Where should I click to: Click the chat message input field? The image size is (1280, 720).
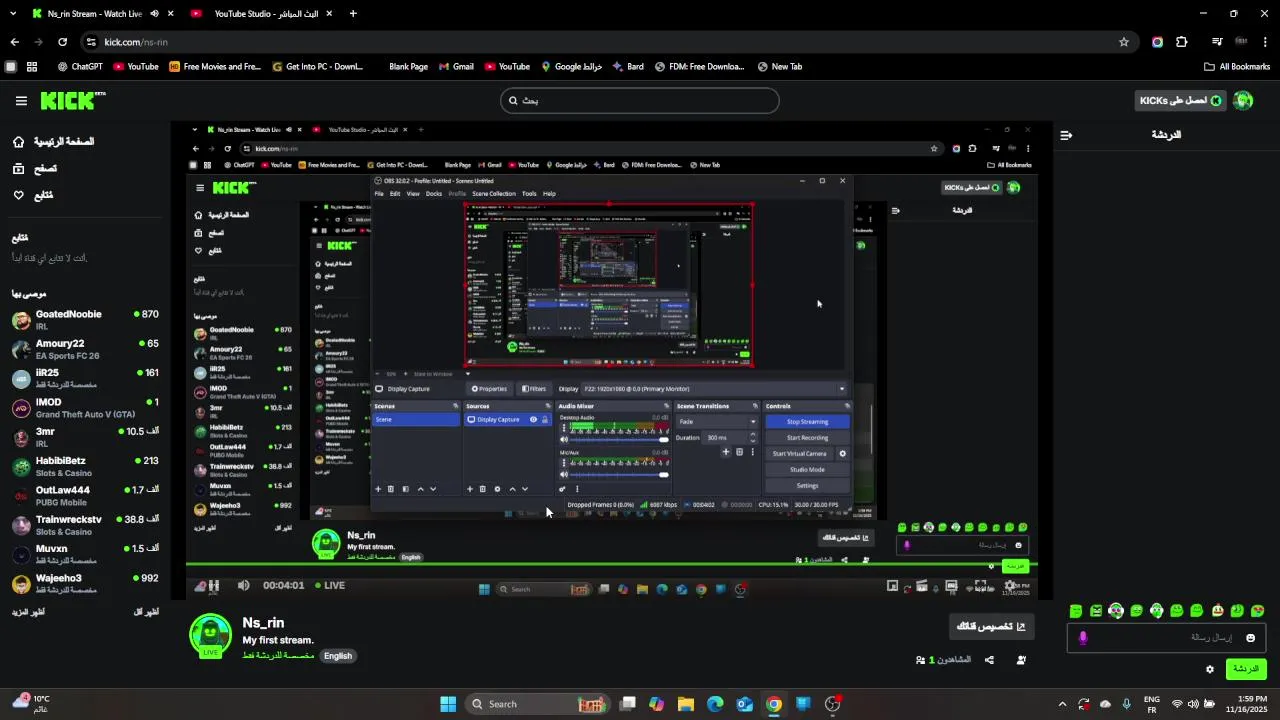1168,638
